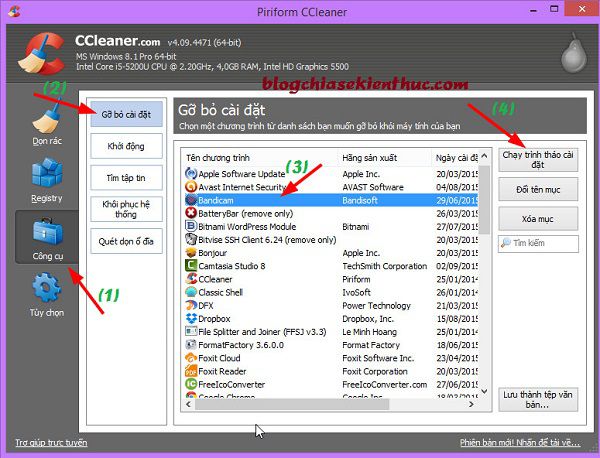Click Chạy trình tháo cài đặt button
This screenshot has width=600, height=458.
click(538, 160)
